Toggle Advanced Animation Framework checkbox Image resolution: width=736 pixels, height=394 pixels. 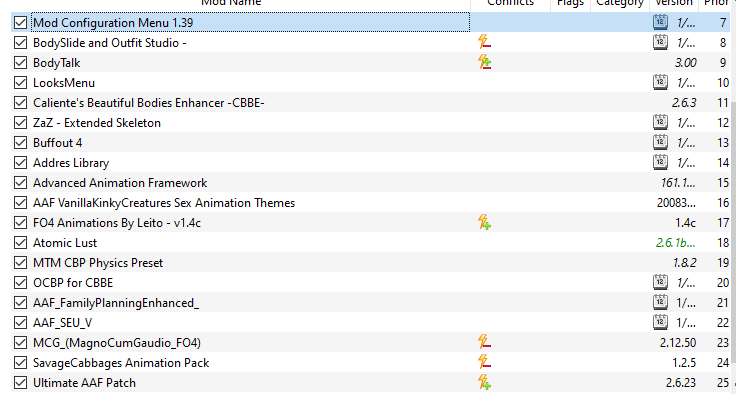(x=20, y=183)
